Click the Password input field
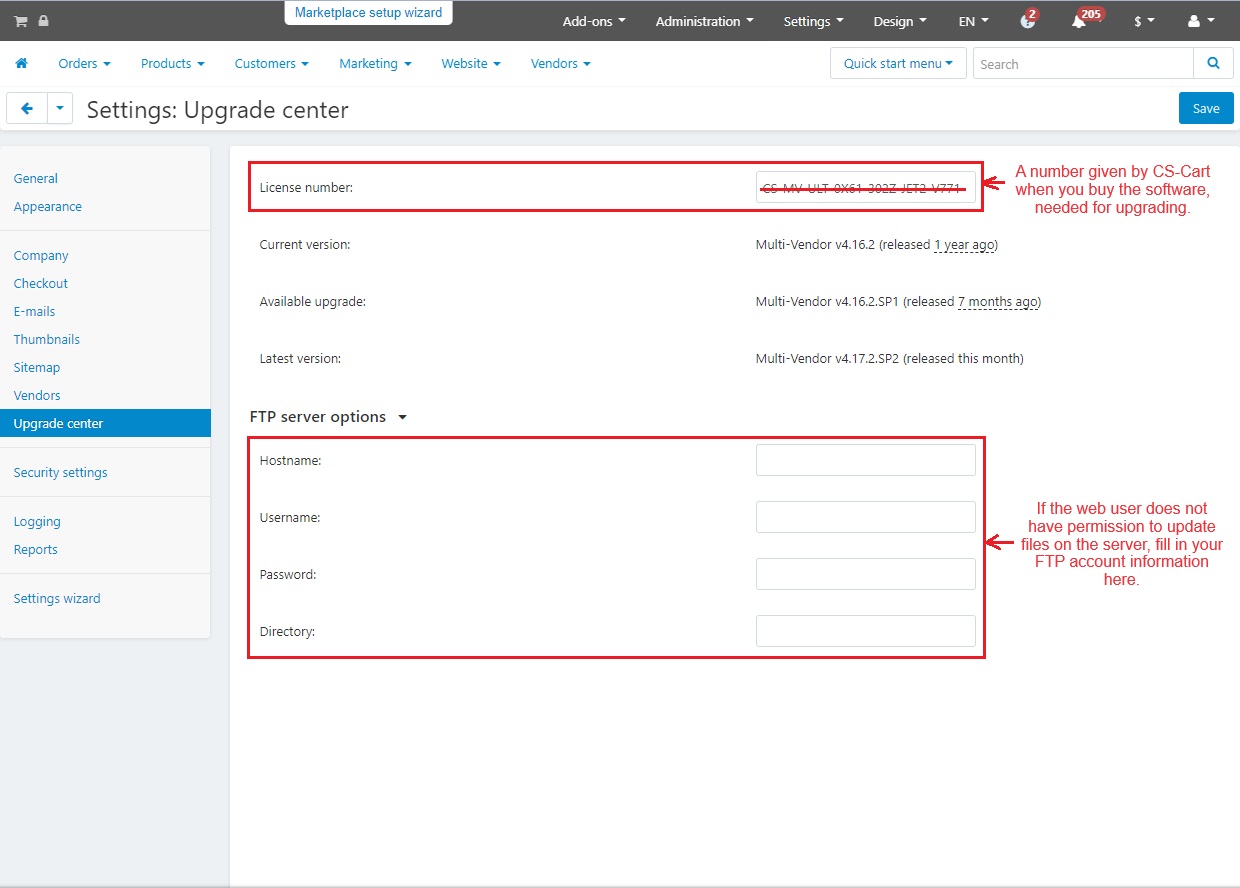The width and height of the screenshot is (1240, 888). click(x=866, y=574)
